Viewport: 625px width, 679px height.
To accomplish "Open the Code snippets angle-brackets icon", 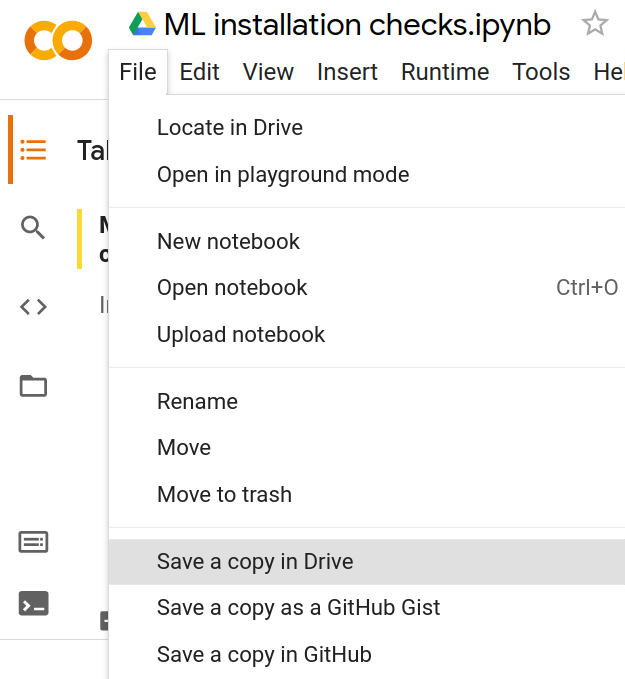I will coord(33,307).
